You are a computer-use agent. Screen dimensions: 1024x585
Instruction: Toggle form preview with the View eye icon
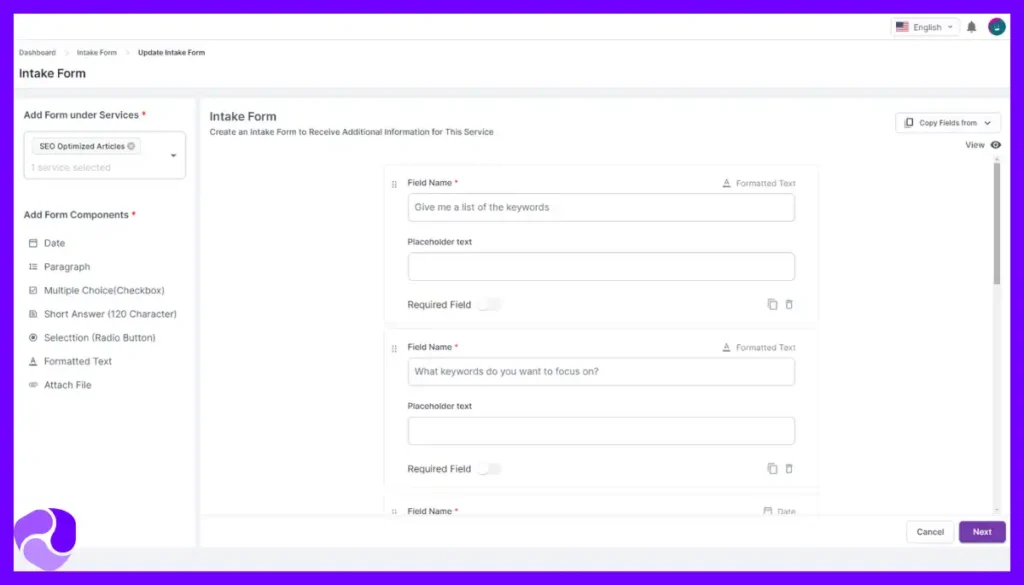coord(993,144)
